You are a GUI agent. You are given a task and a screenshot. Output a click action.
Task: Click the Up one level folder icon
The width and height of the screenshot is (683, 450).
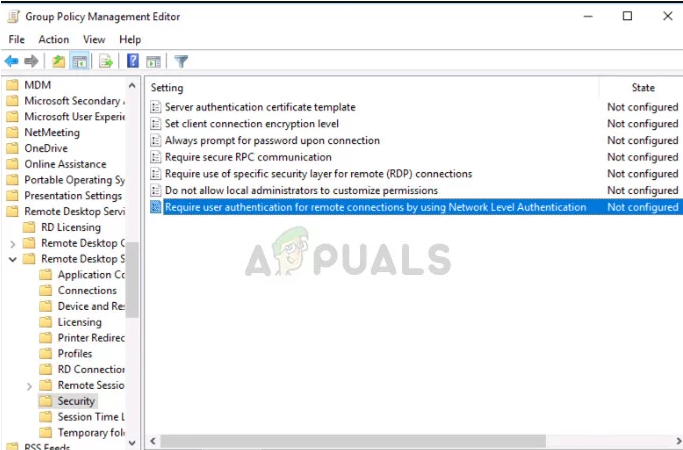pyautogui.click(x=58, y=61)
